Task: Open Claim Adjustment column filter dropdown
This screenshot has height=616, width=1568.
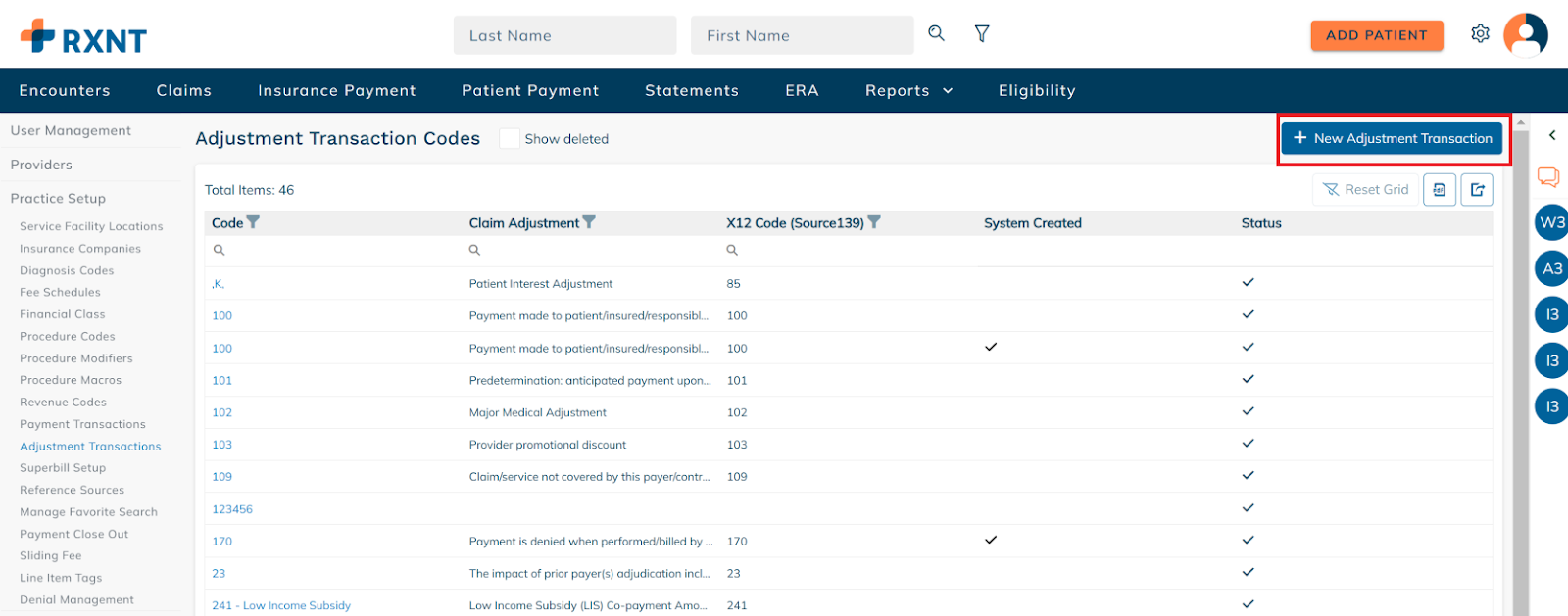Action: (x=589, y=222)
